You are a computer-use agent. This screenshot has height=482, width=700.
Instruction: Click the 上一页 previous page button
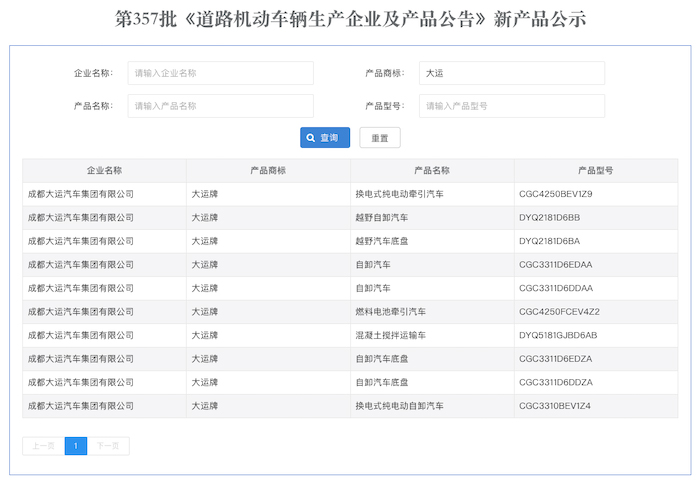click(x=43, y=446)
